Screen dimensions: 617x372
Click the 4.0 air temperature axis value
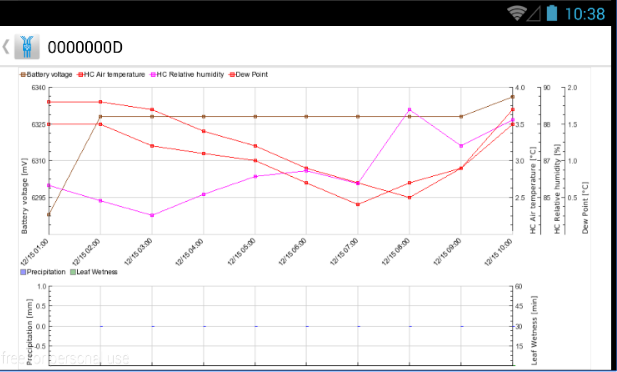click(520, 87)
